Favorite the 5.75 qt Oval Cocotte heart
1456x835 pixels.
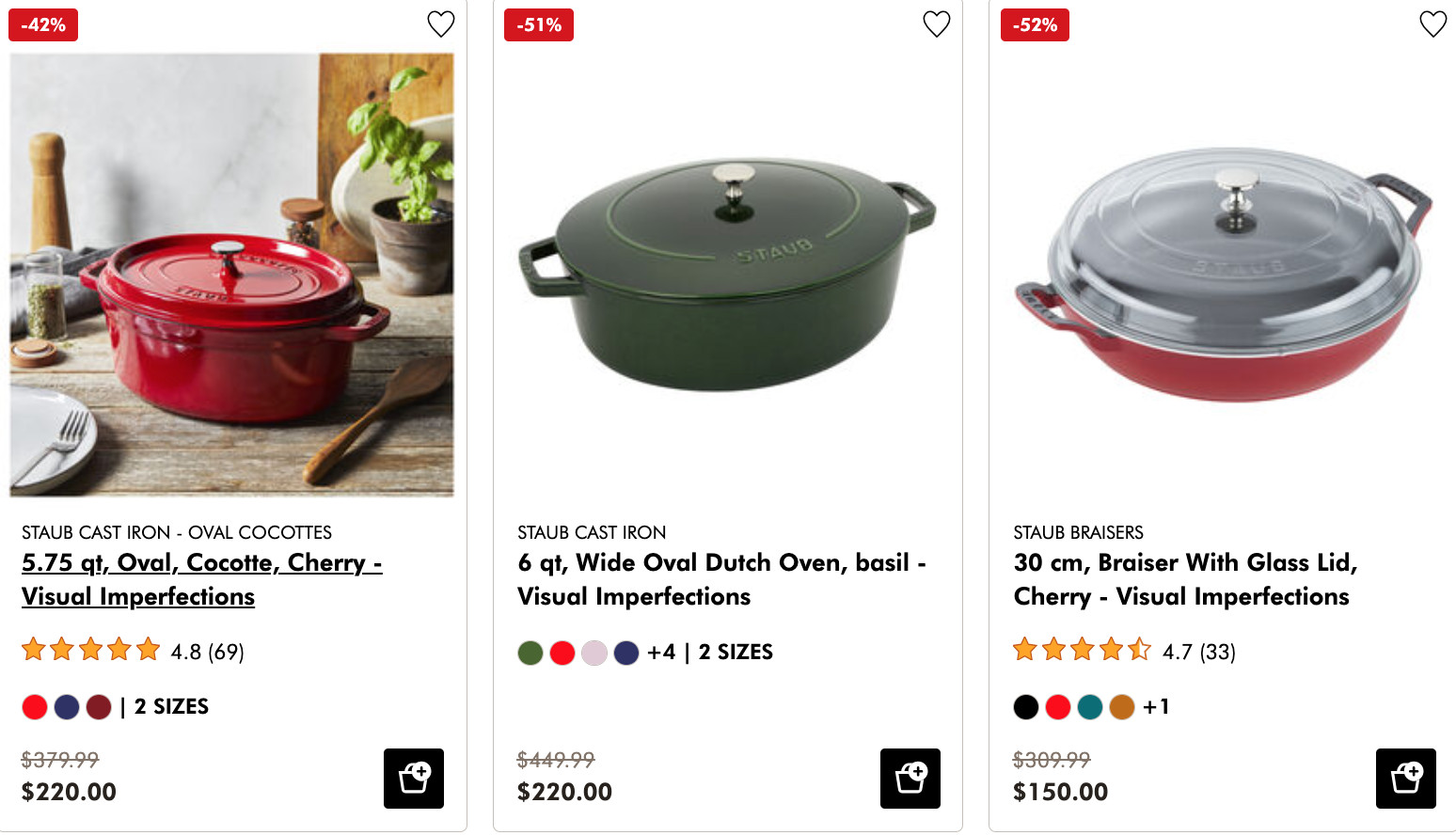point(441,24)
